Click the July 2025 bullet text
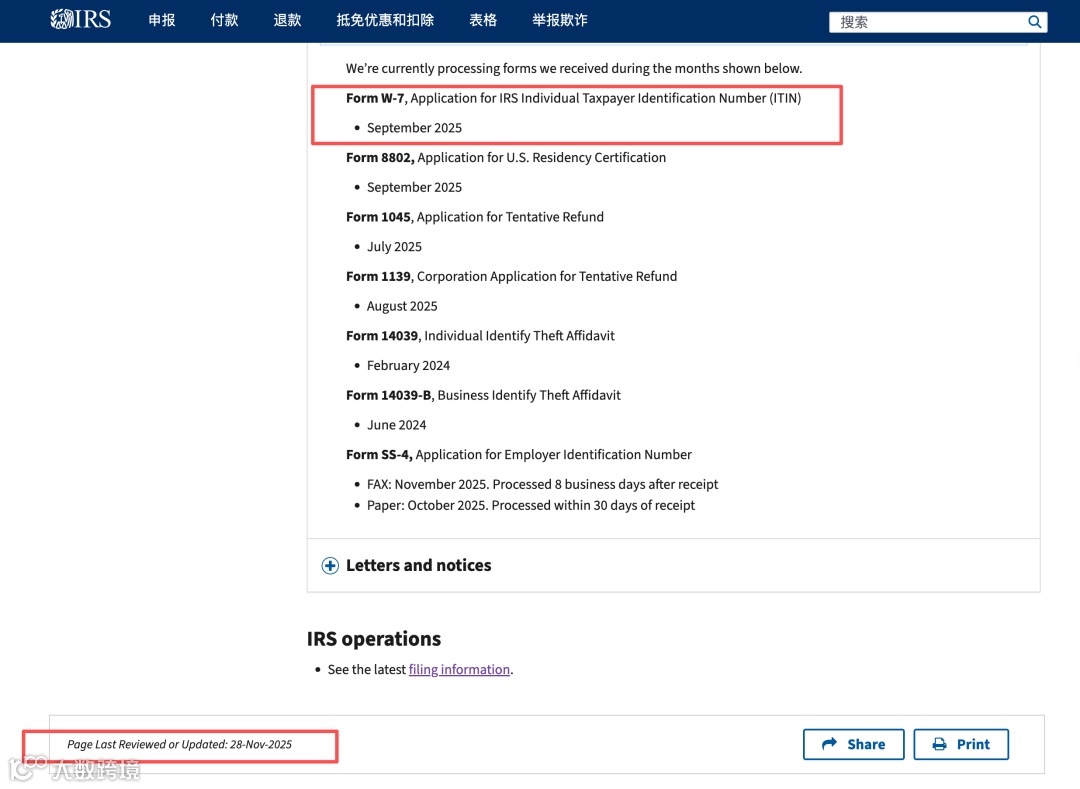1080x789 pixels. 394,246
